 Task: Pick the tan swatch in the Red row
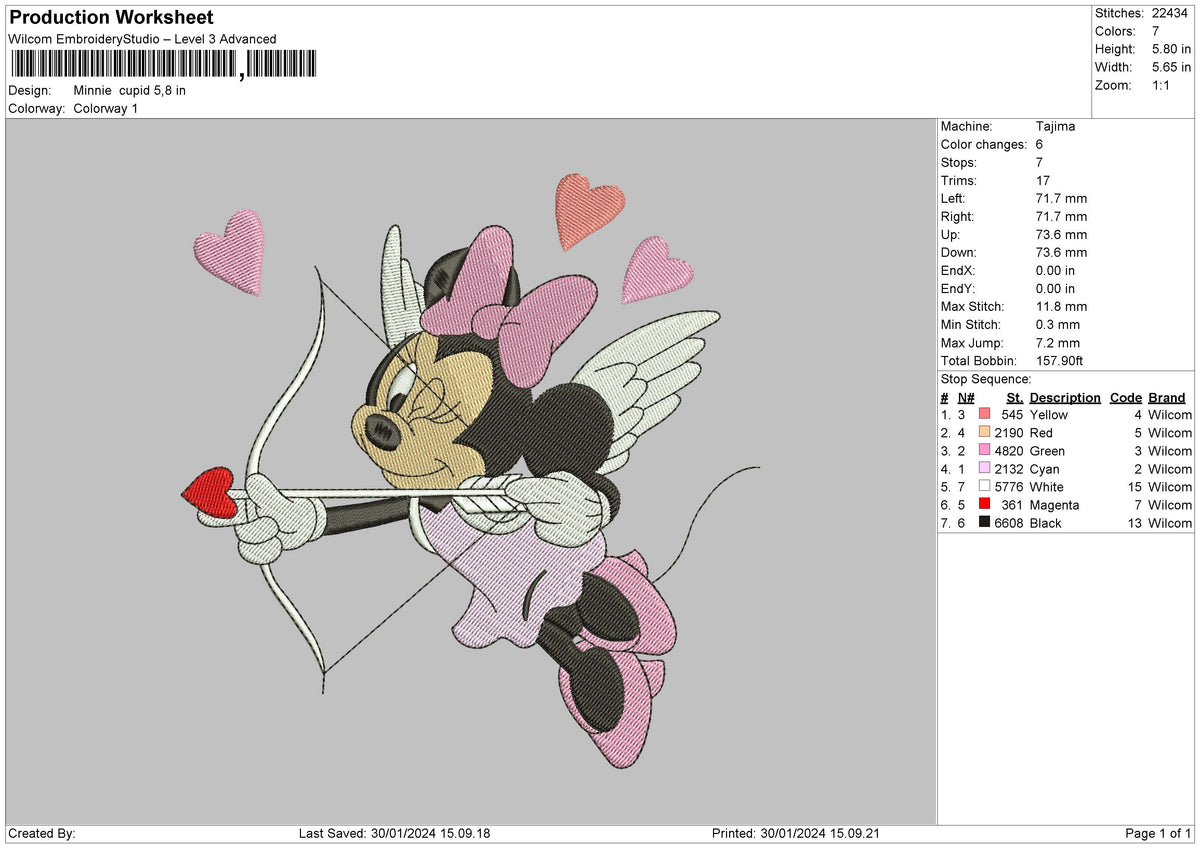985,432
